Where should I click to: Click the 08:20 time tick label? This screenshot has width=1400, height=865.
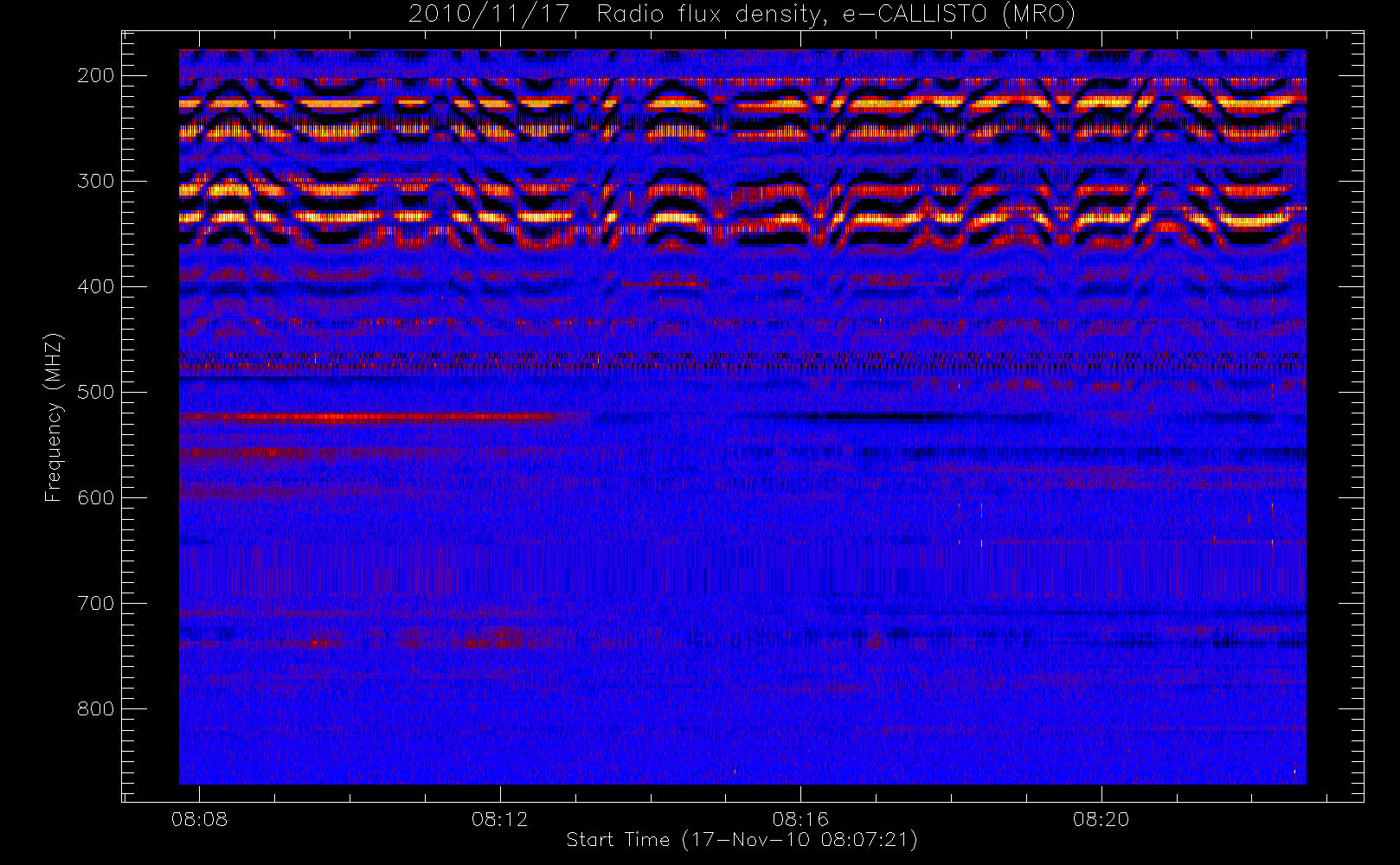coord(1101,819)
